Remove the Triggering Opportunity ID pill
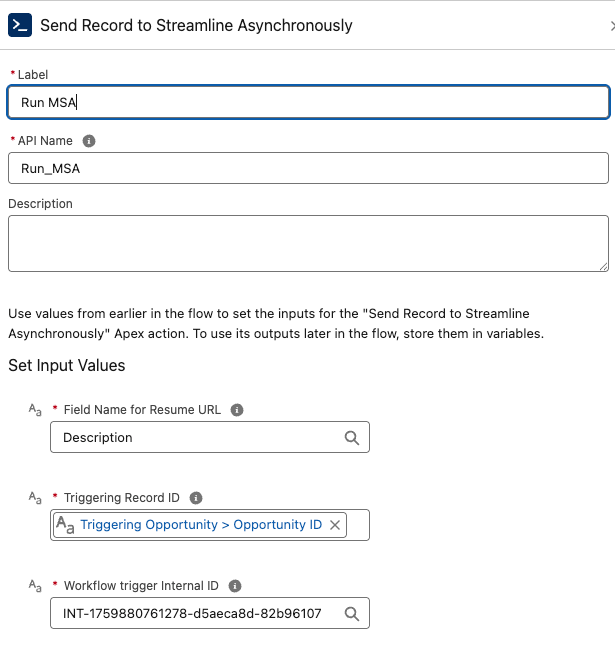 [335, 525]
